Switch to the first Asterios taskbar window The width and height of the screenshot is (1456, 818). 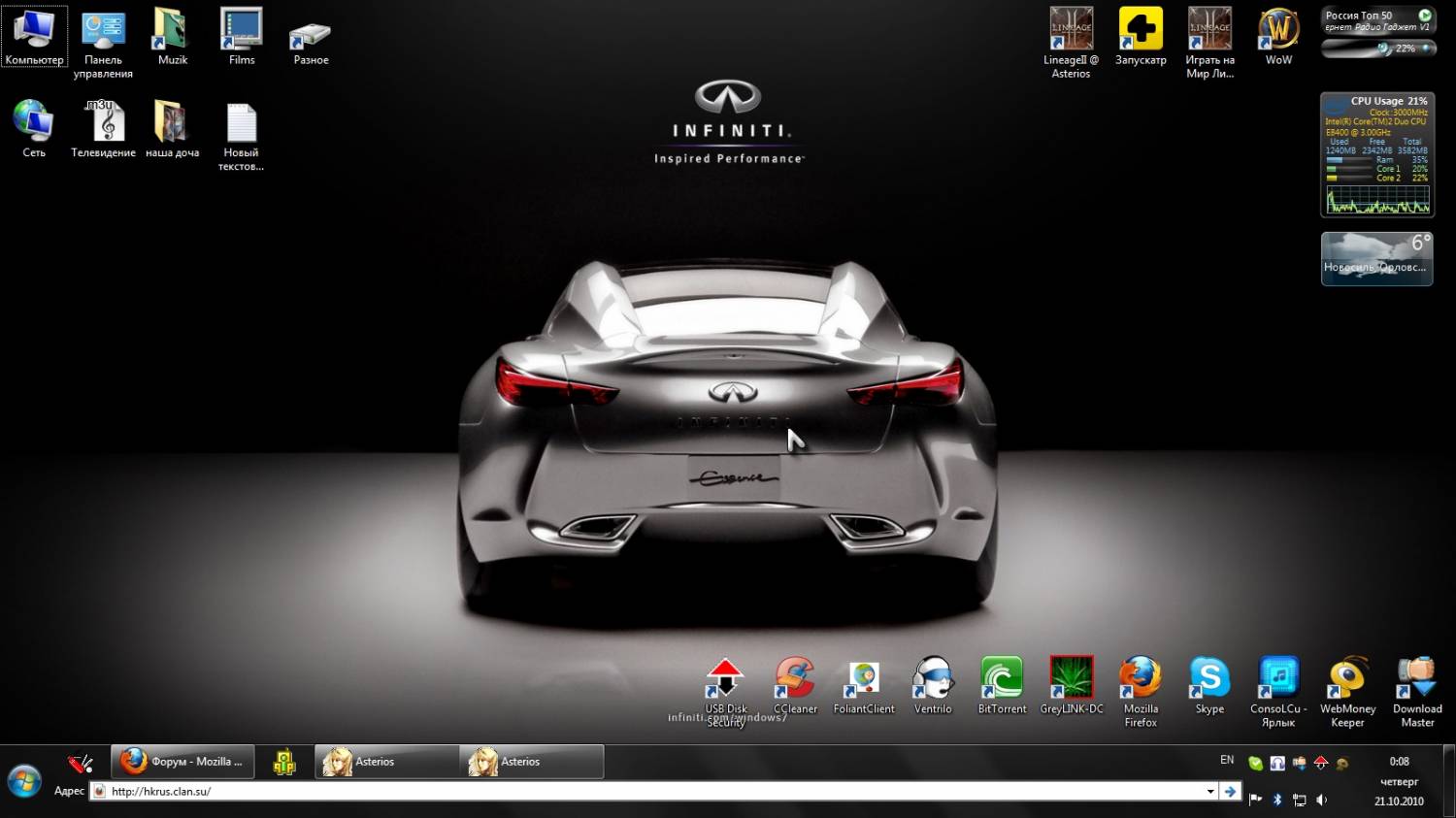tap(386, 762)
